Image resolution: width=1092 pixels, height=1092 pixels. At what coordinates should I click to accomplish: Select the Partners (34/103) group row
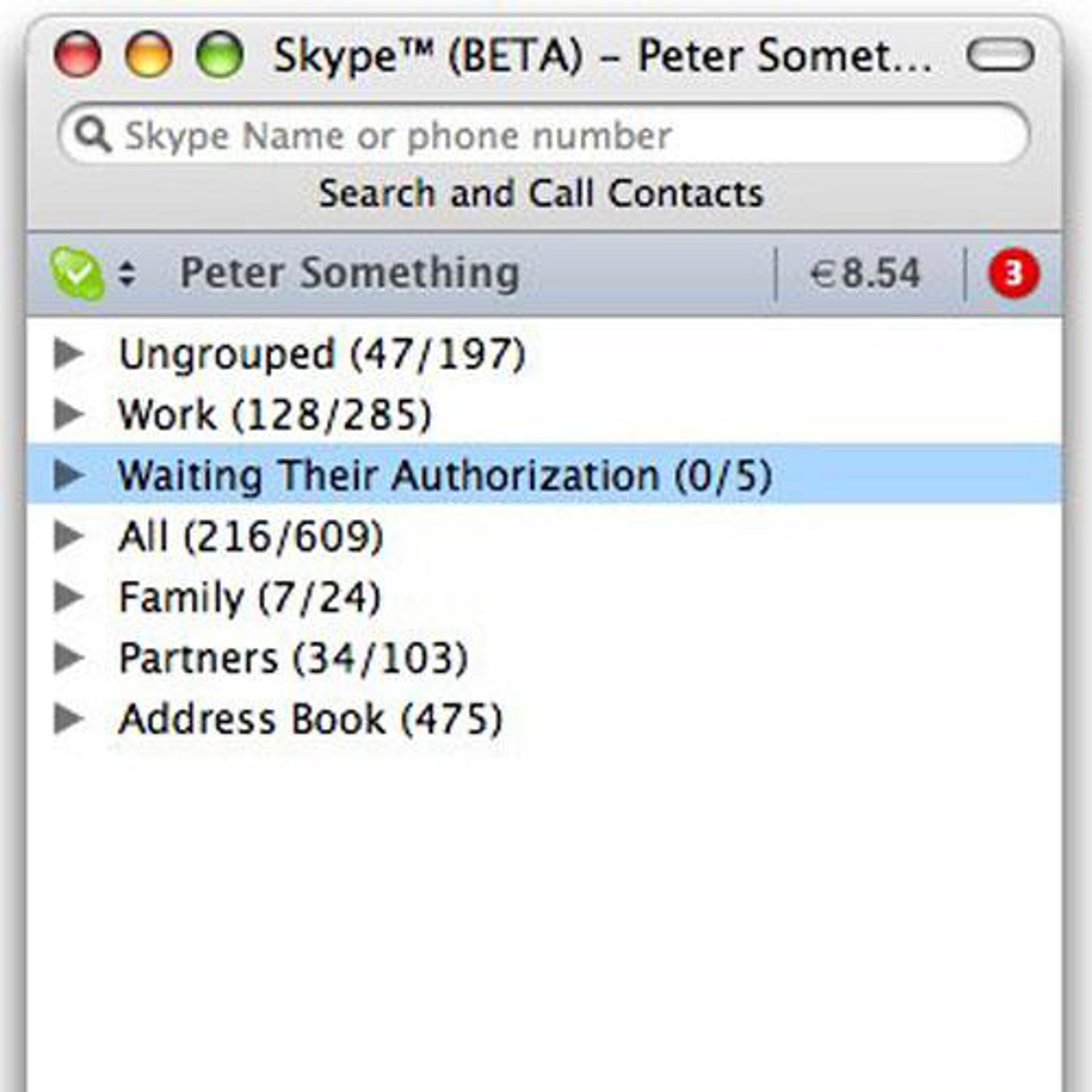pyautogui.click(x=293, y=657)
